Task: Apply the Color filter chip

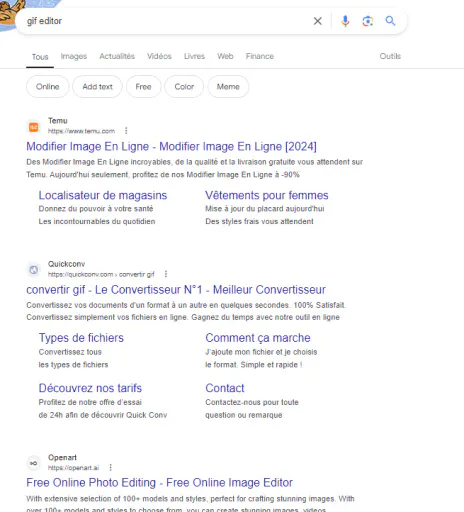Action: 184,87
